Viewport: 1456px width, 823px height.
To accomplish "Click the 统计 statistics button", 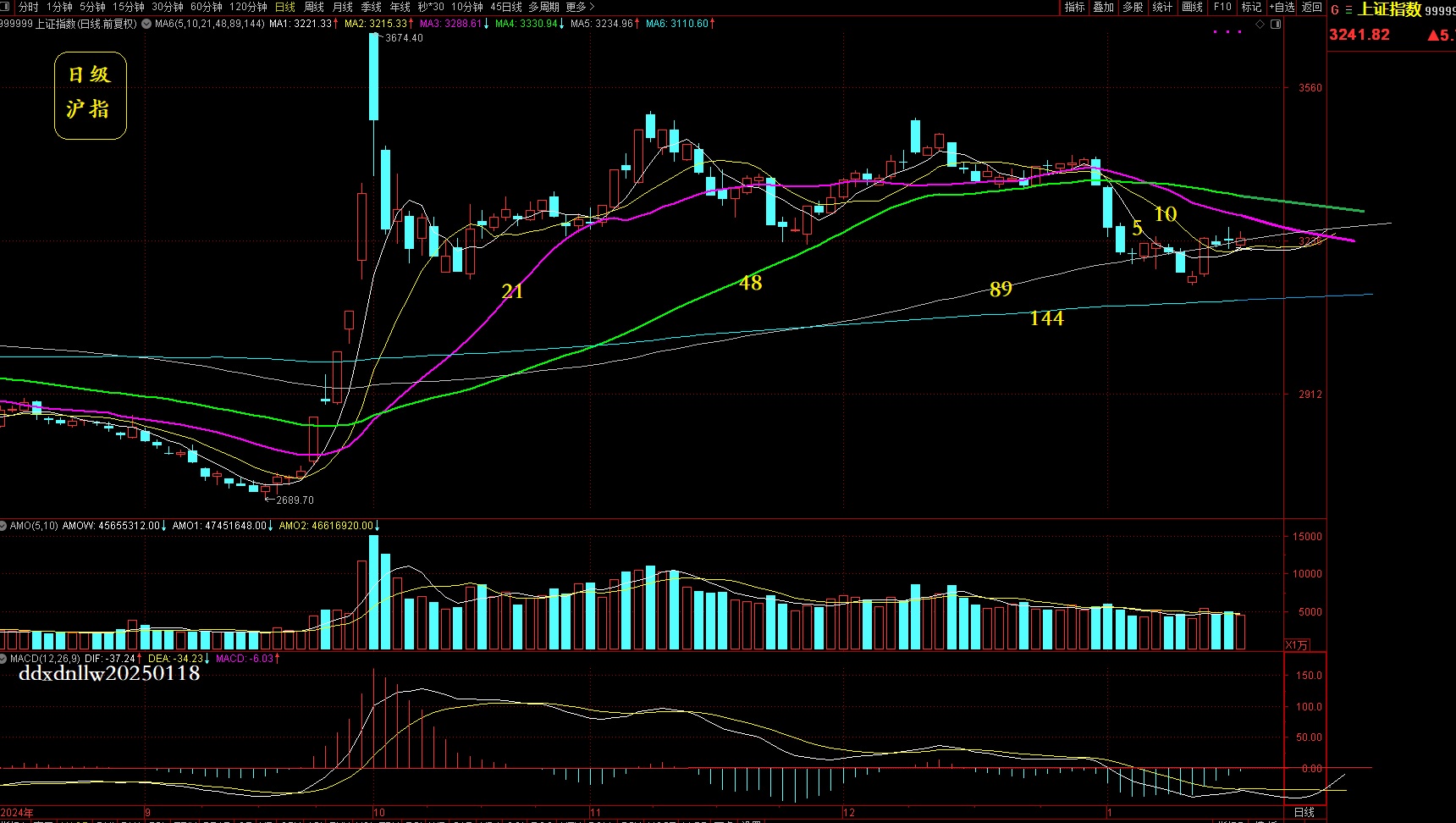I will 1162,7.
